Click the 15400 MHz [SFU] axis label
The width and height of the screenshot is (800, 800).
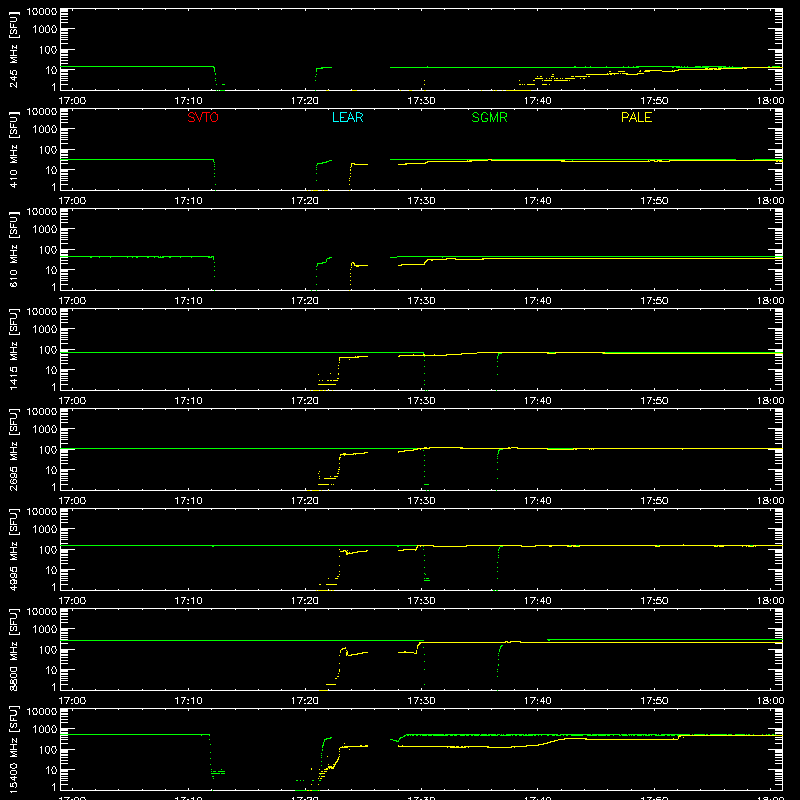pyautogui.click(x=14, y=749)
